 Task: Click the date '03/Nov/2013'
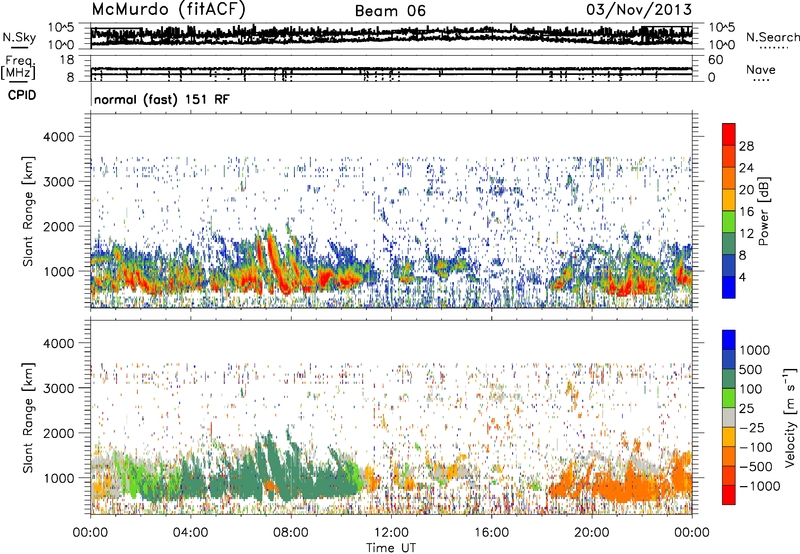[x=639, y=9]
